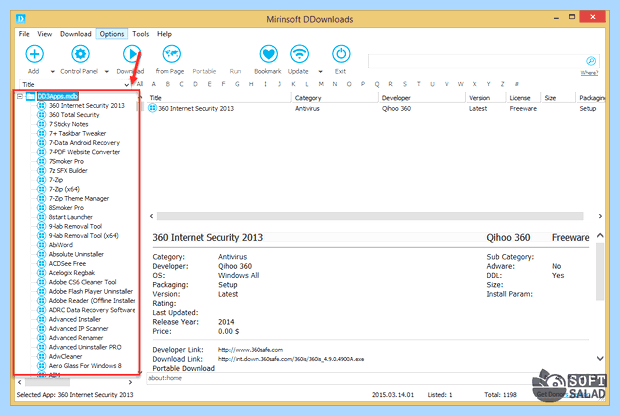Click the Portable toolbar label
Screen dimensions: 620x416
[204, 72]
